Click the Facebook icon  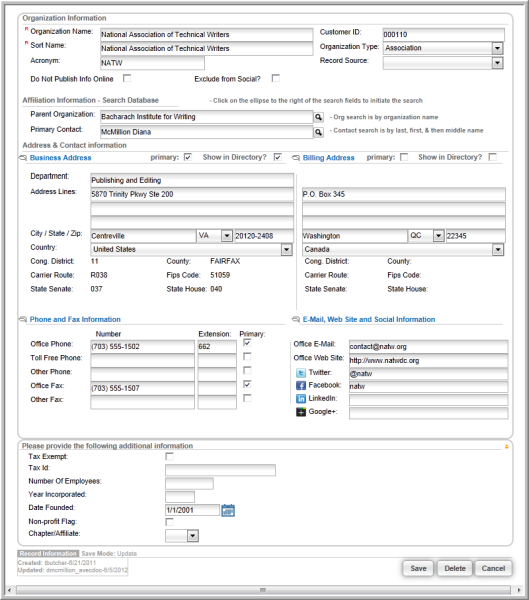[301, 386]
